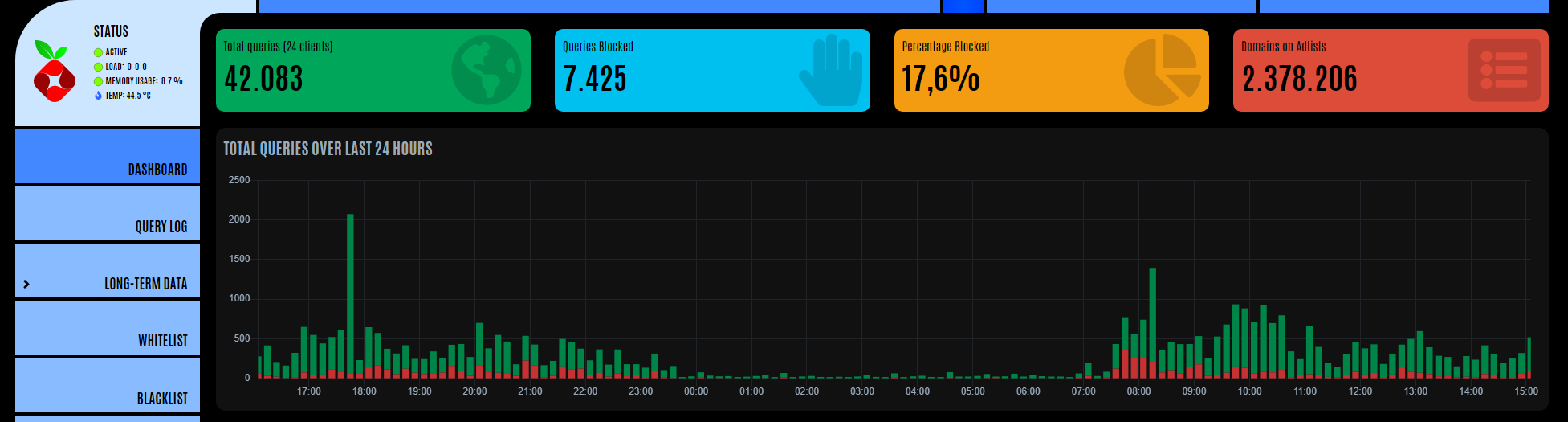Open the Query Log menu item
This screenshot has height=422, width=1568.
tap(108, 214)
